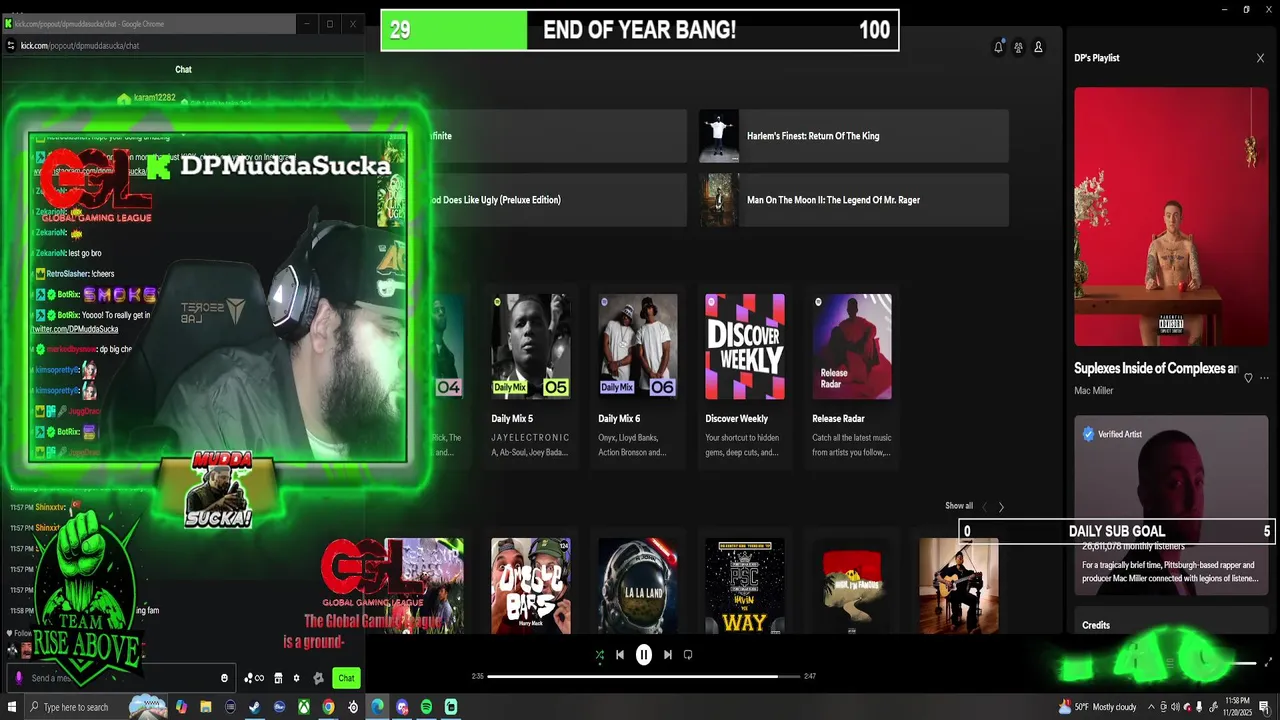1280x720 pixels.
Task: Open Steam from the taskbar
Action: [x=254, y=707]
